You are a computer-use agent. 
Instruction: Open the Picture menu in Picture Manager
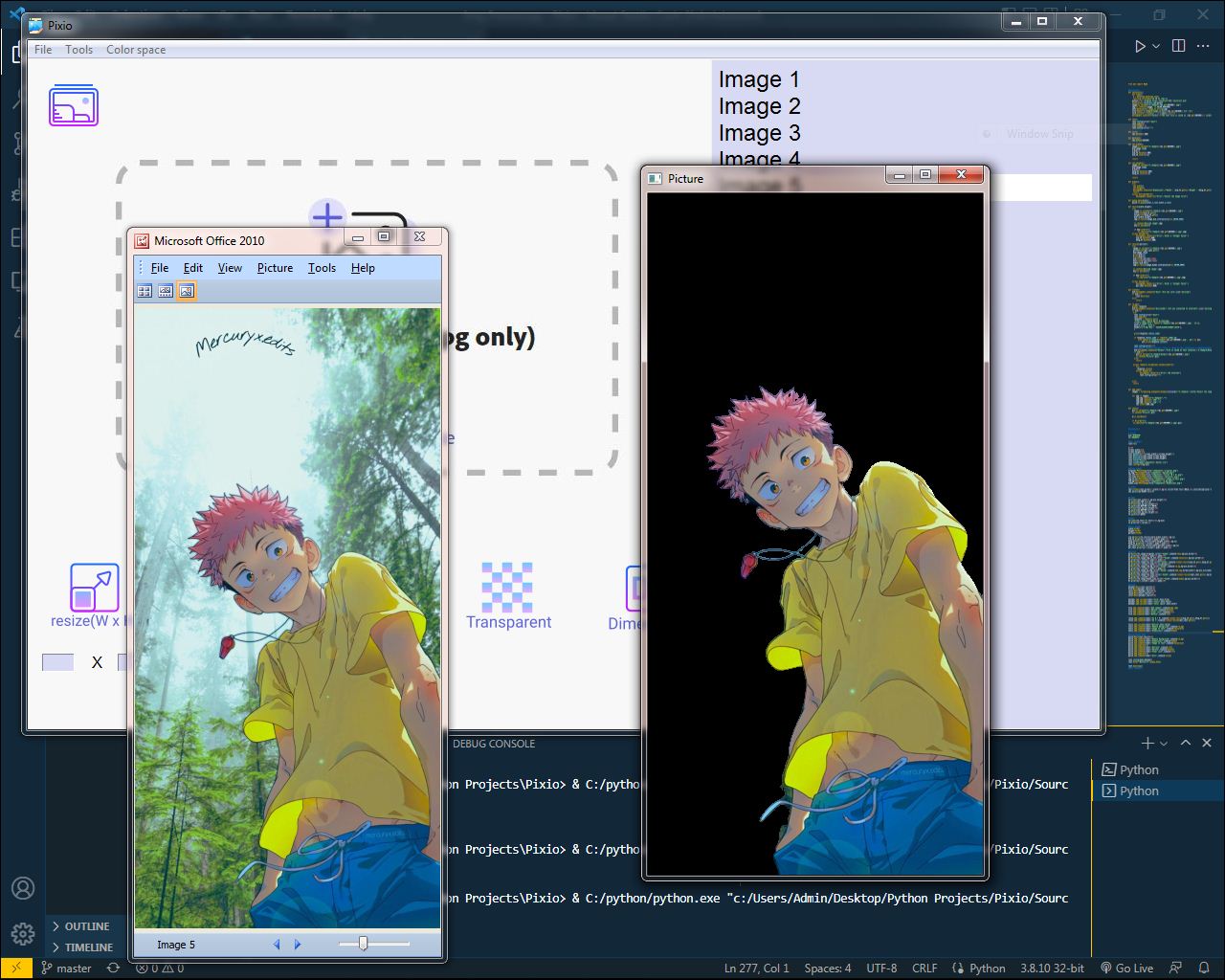point(275,268)
